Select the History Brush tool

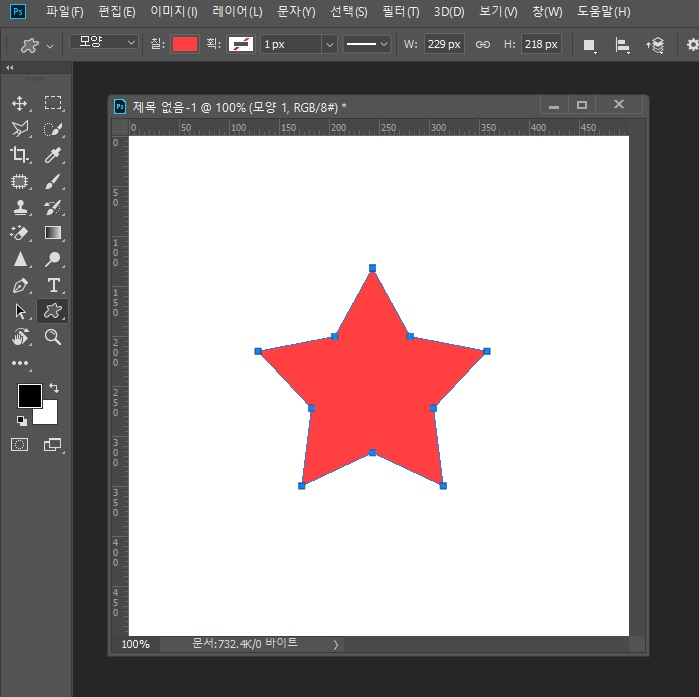(53, 207)
